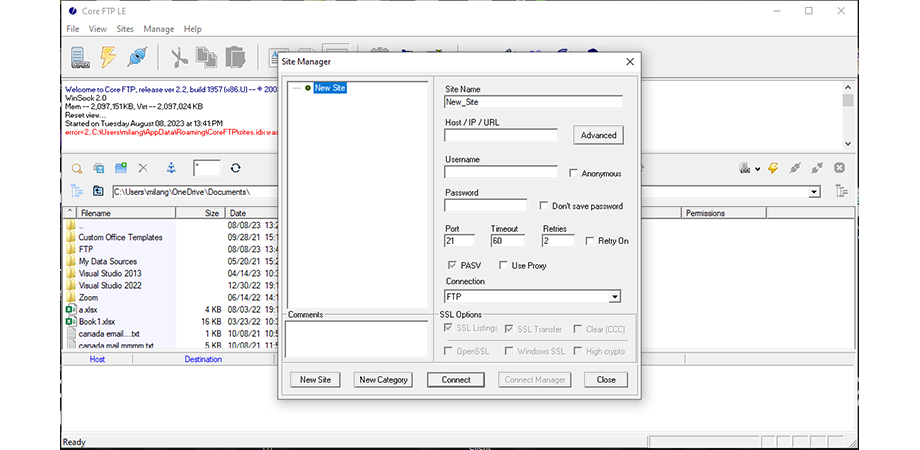This screenshot has height=450, width=920.
Task: Click the Comments text area
Action: click(357, 339)
